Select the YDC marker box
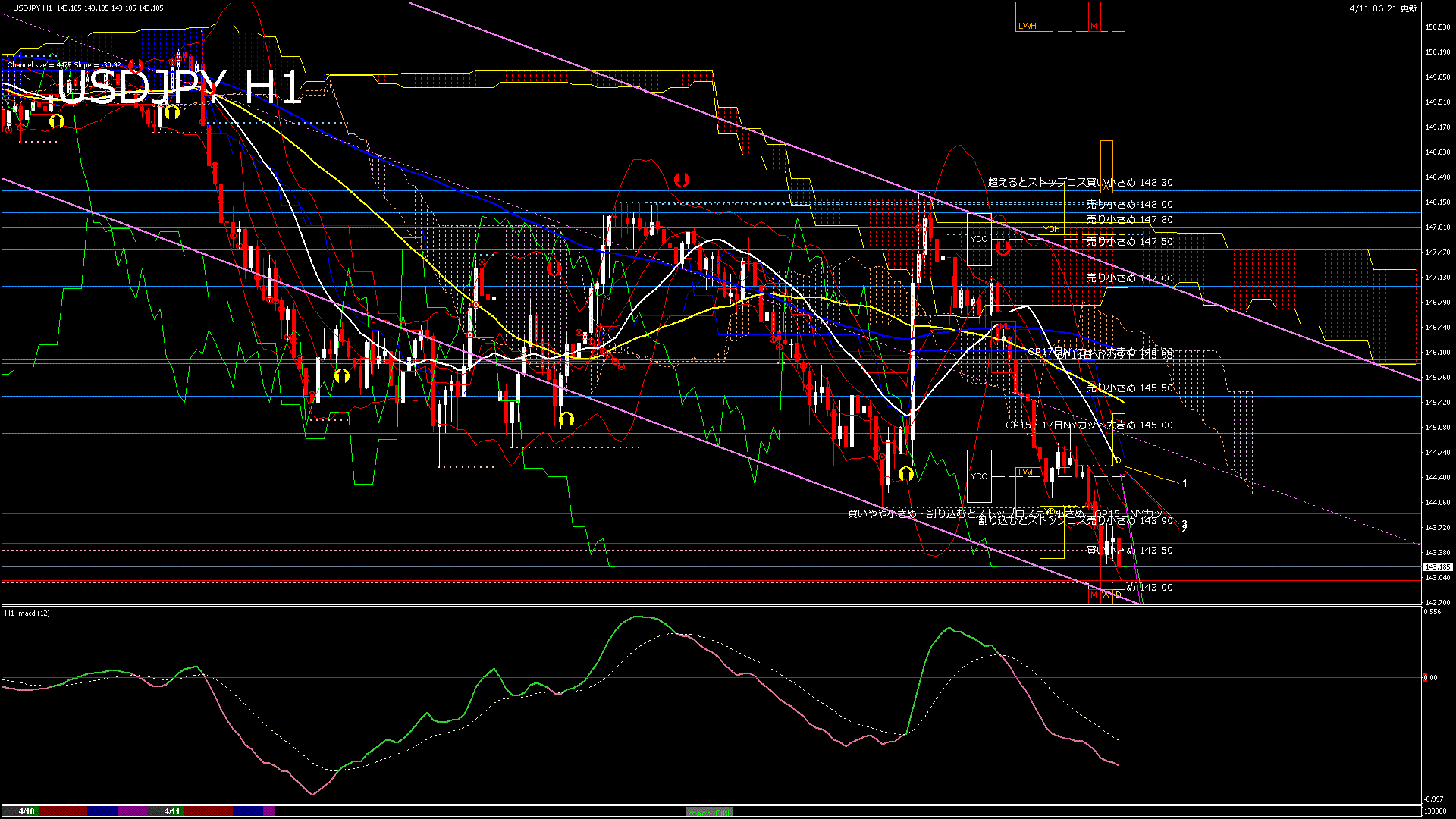1456x819 pixels. pyautogui.click(x=979, y=475)
